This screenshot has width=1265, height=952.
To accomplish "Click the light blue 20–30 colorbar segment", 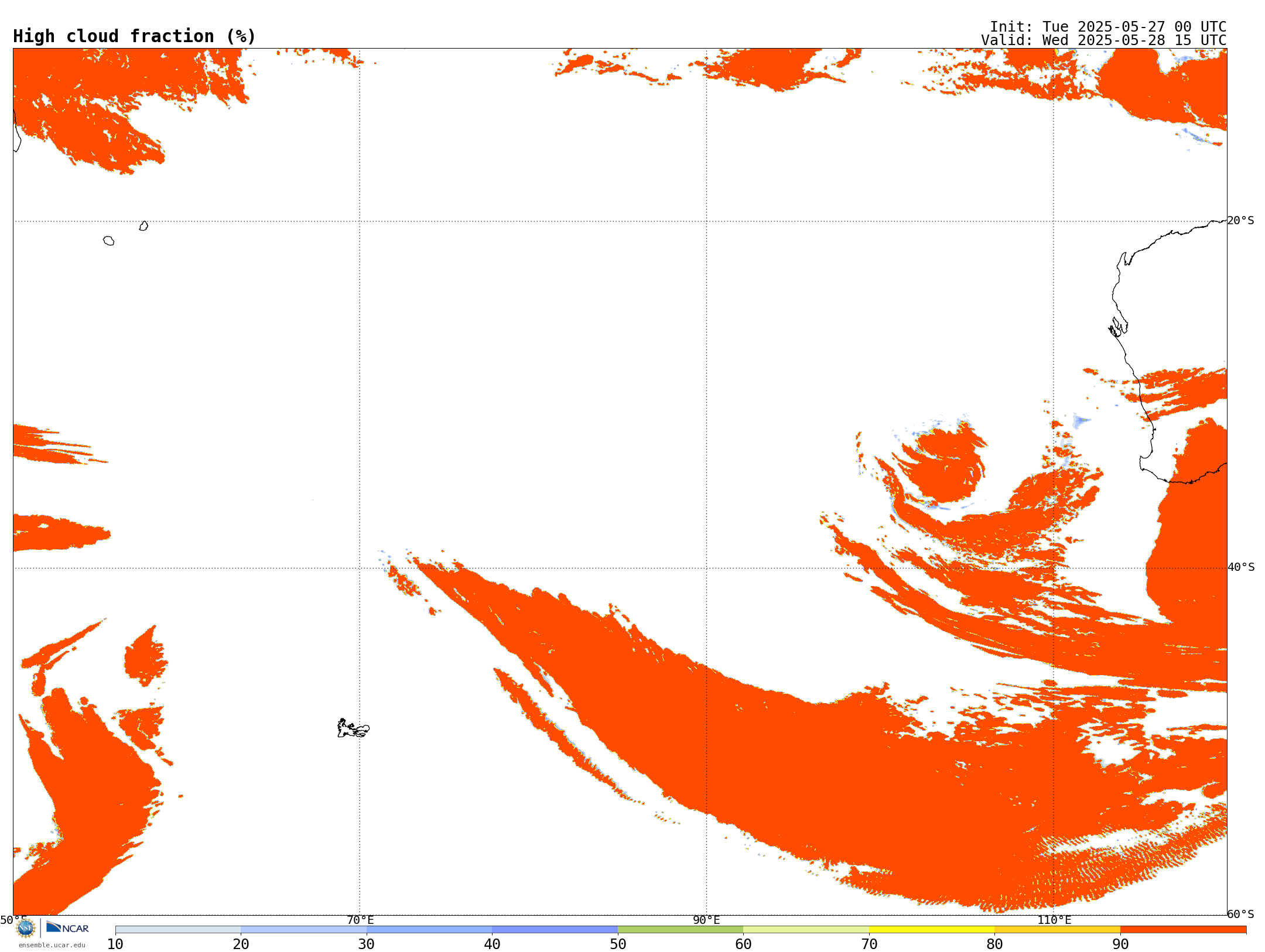I will (303, 929).
